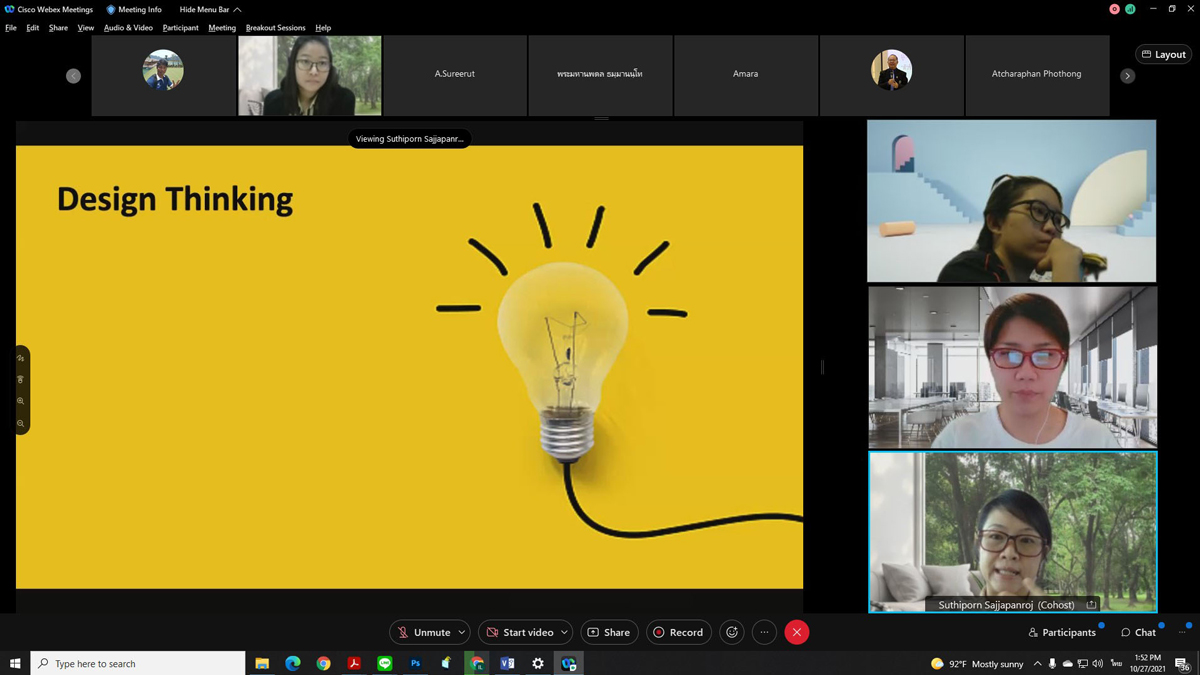Start video with the camera button
This screenshot has height=675, width=1200.
(x=519, y=632)
